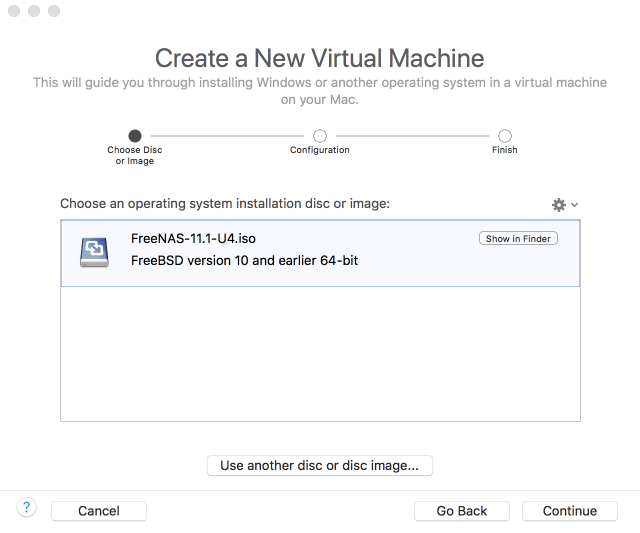The image size is (640, 533).
Task: Select the FreeNAS-11.1-U4.iso file name
Action: pos(186,239)
